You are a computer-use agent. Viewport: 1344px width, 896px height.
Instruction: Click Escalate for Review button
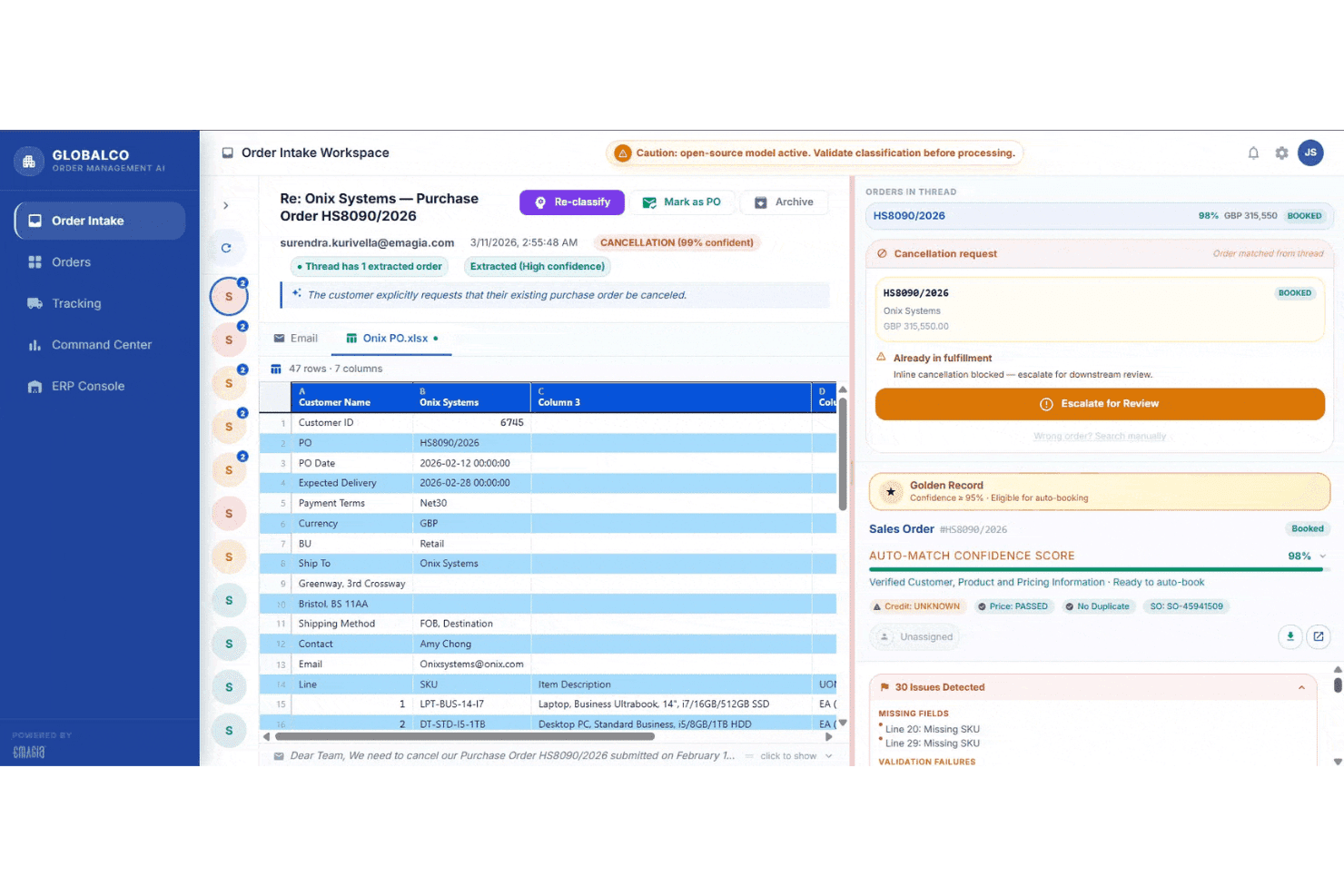(1100, 404)
